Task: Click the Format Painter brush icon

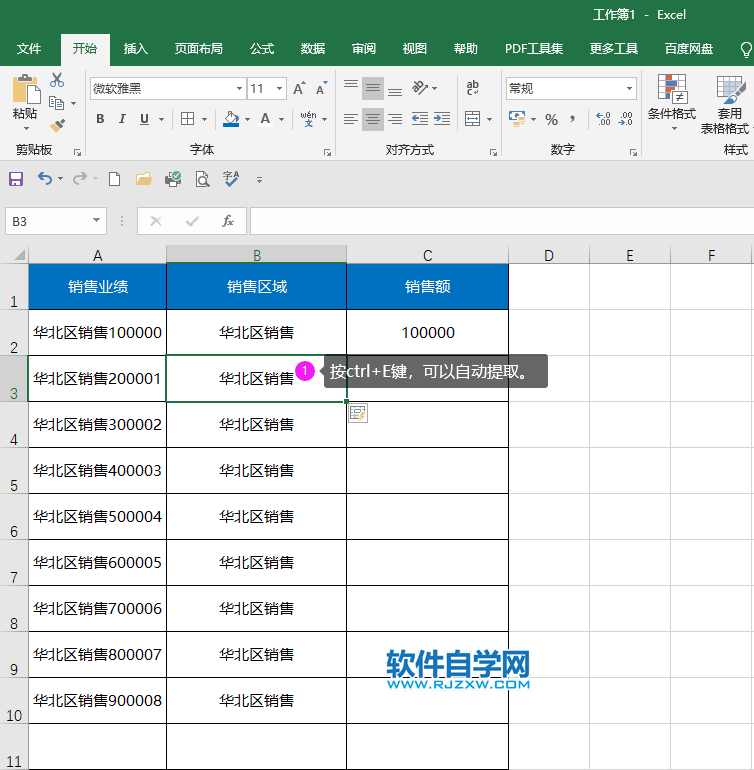Action: click(x=57, y=126)
